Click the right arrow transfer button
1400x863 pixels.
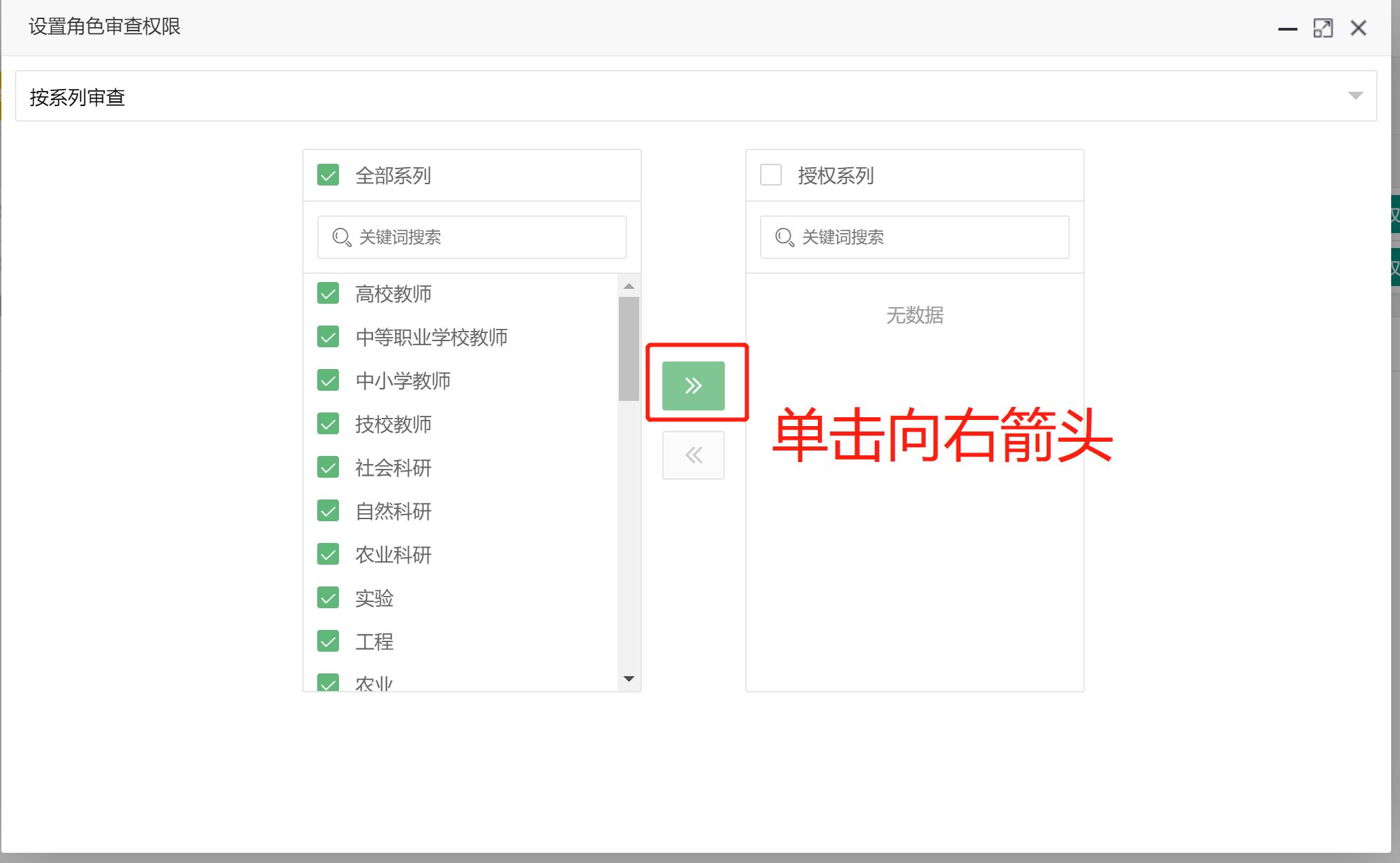point(693,385)
